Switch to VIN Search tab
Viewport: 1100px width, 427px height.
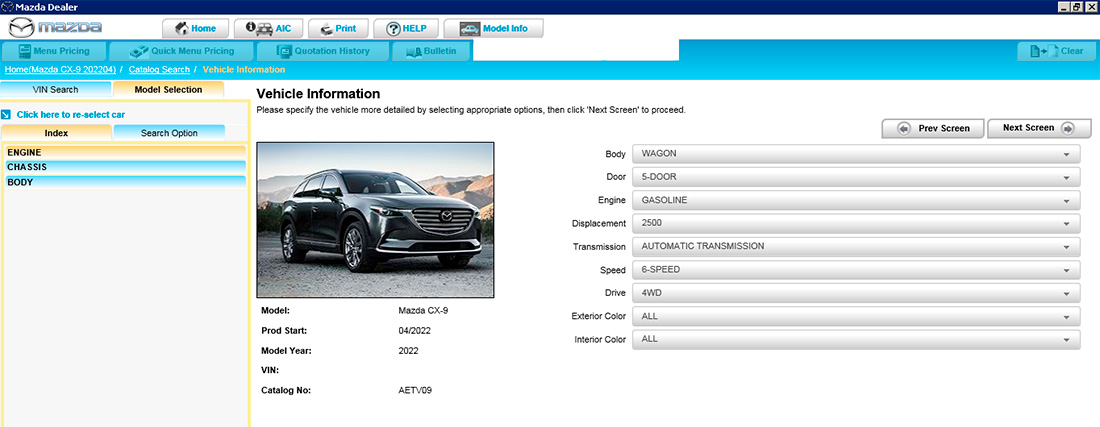(x=55, y=90)
